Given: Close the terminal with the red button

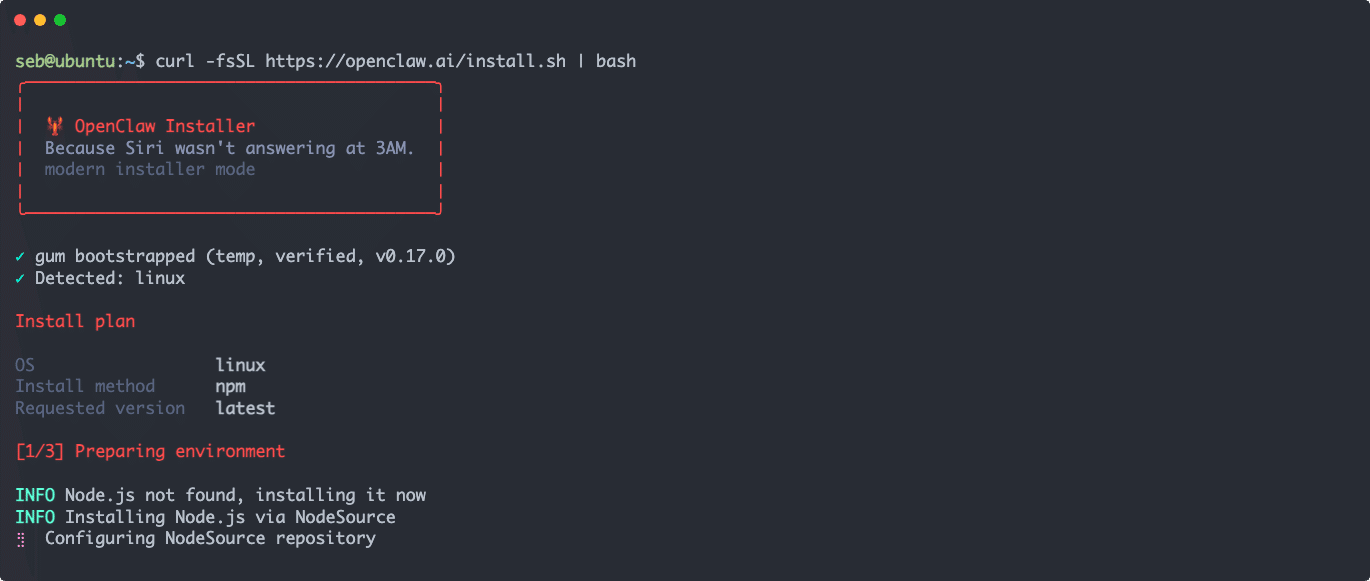Looking at the screenshot, I should (20, 20).
